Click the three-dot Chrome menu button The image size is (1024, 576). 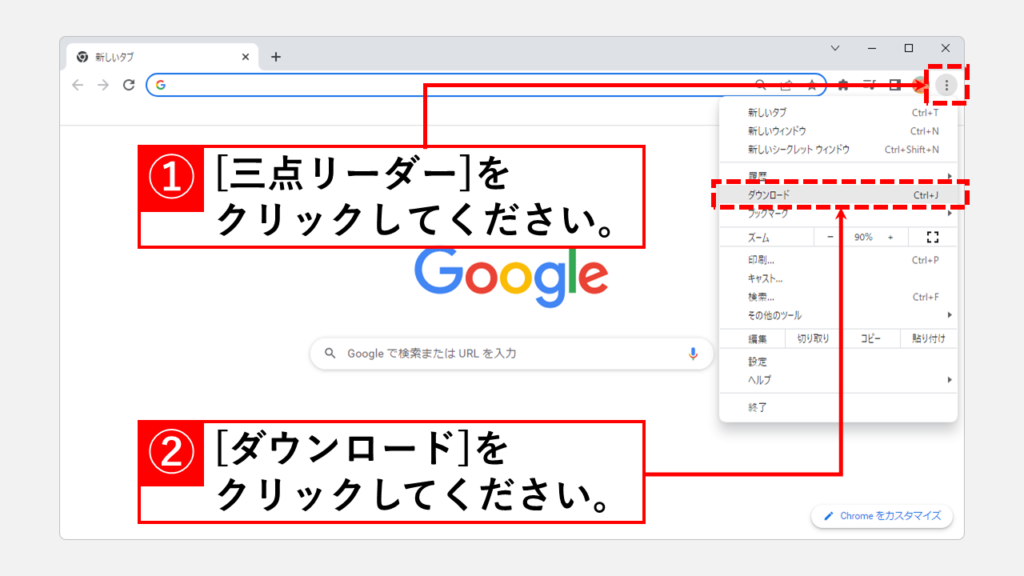click(947, 85)
